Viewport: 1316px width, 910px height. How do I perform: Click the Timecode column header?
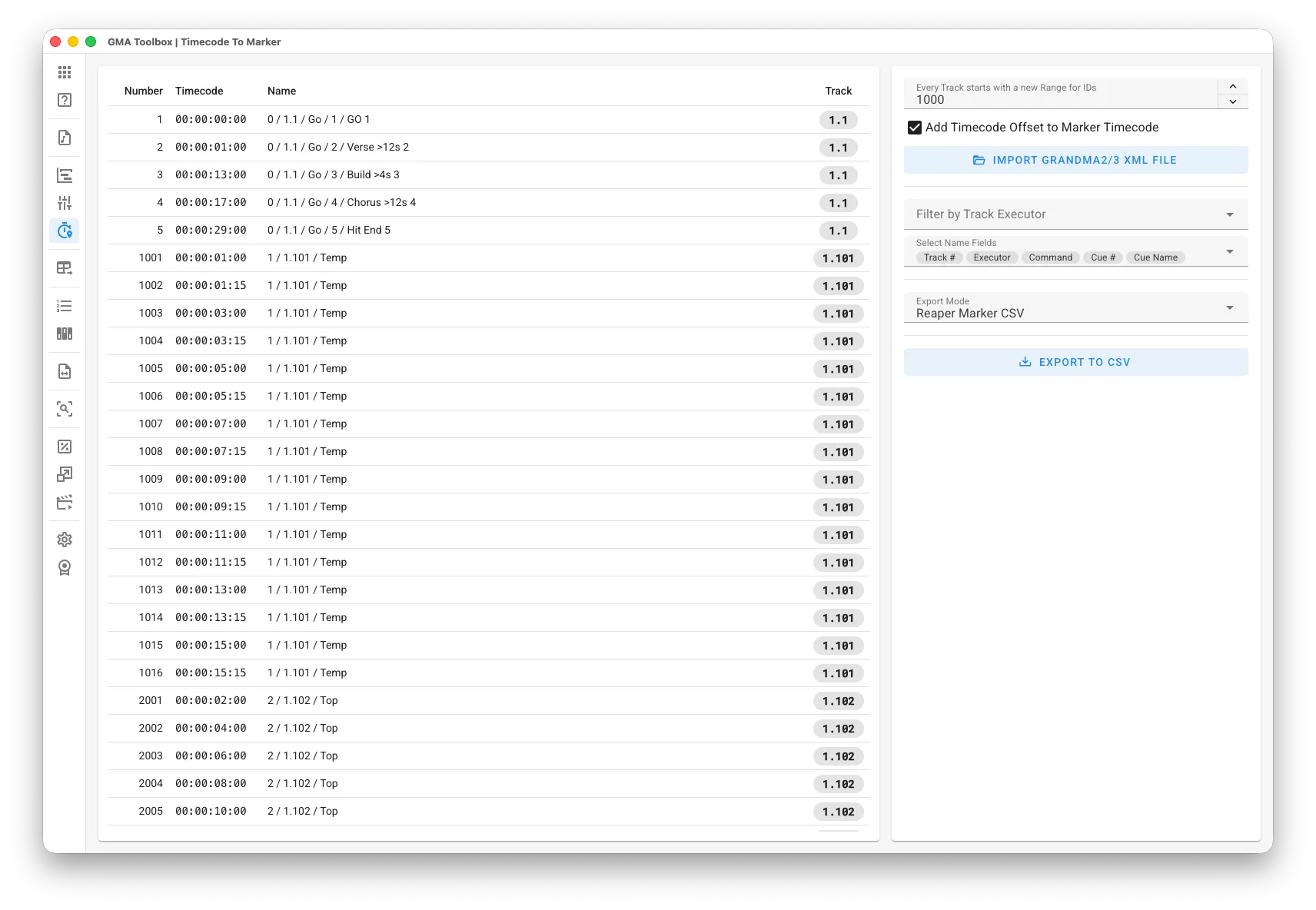click(199, 91)
